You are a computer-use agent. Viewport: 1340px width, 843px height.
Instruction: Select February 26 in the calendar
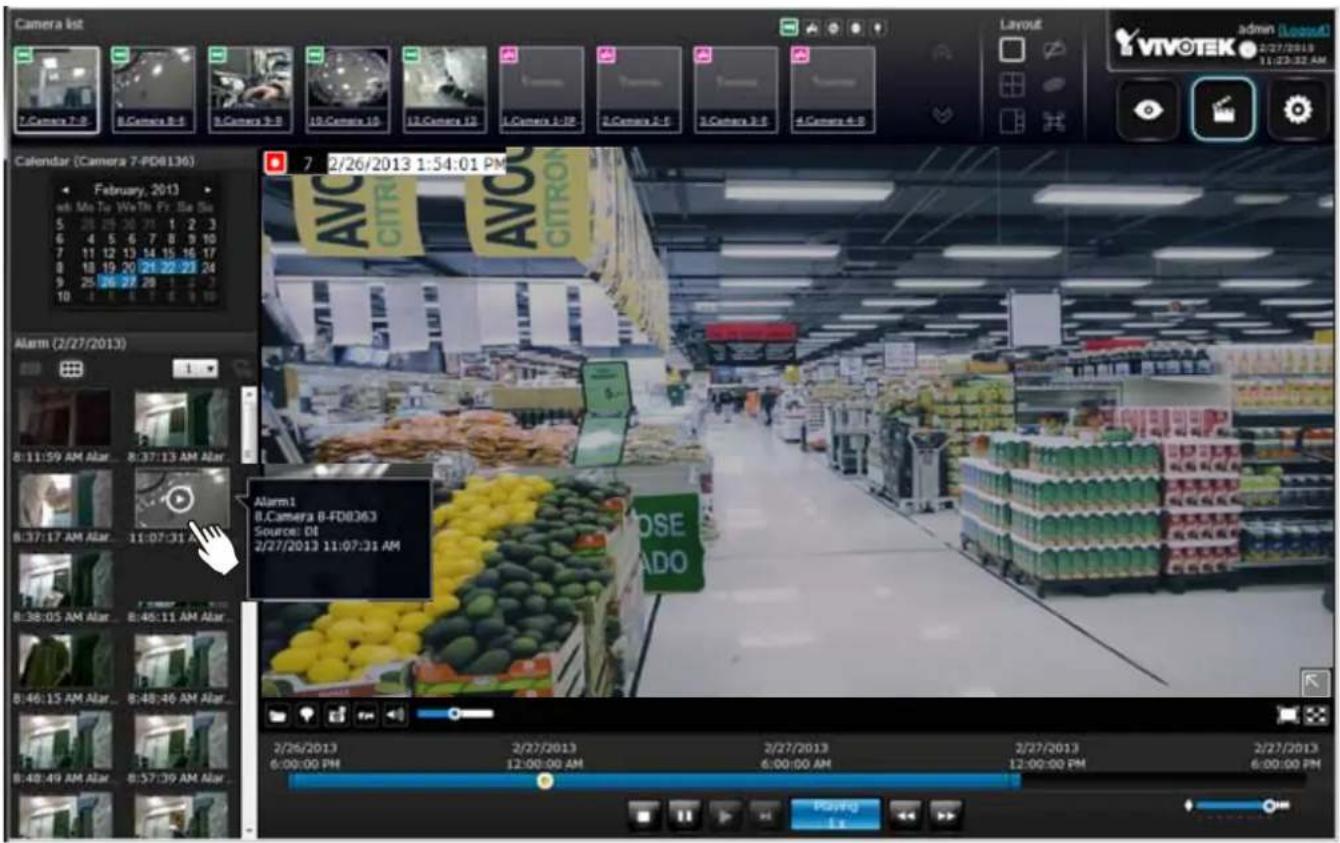pyautogui.click(x=108, y=282)
